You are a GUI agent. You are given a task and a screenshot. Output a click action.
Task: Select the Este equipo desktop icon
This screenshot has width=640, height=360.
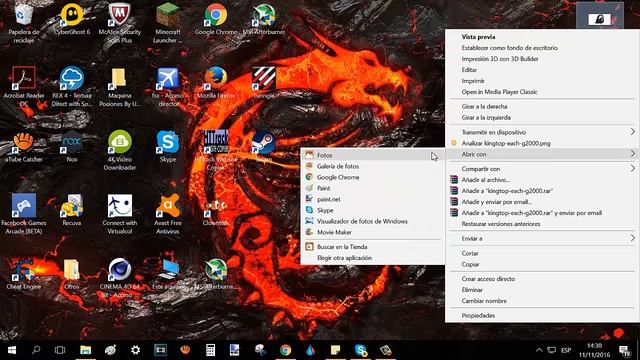pos(168,274)
